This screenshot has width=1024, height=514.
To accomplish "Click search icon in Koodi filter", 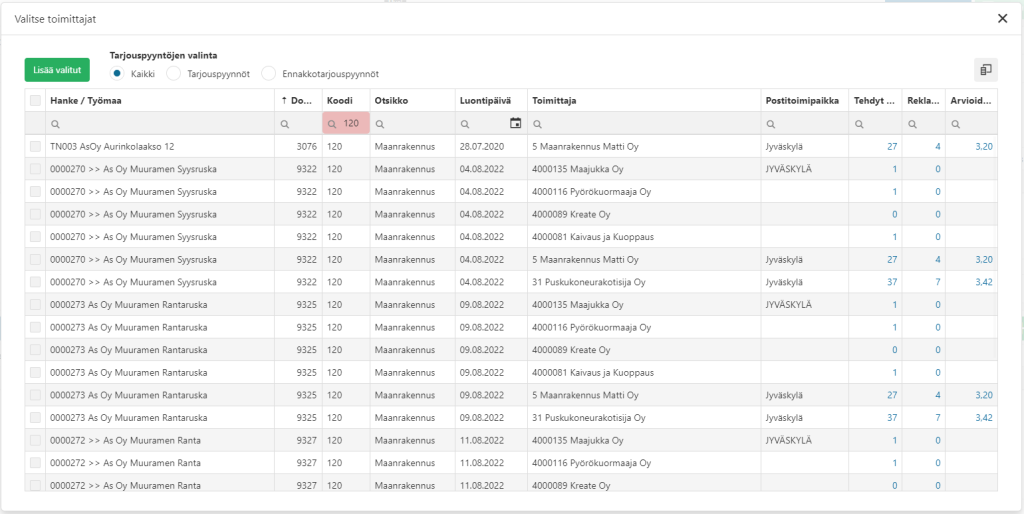I will click(x=332, y=123).
